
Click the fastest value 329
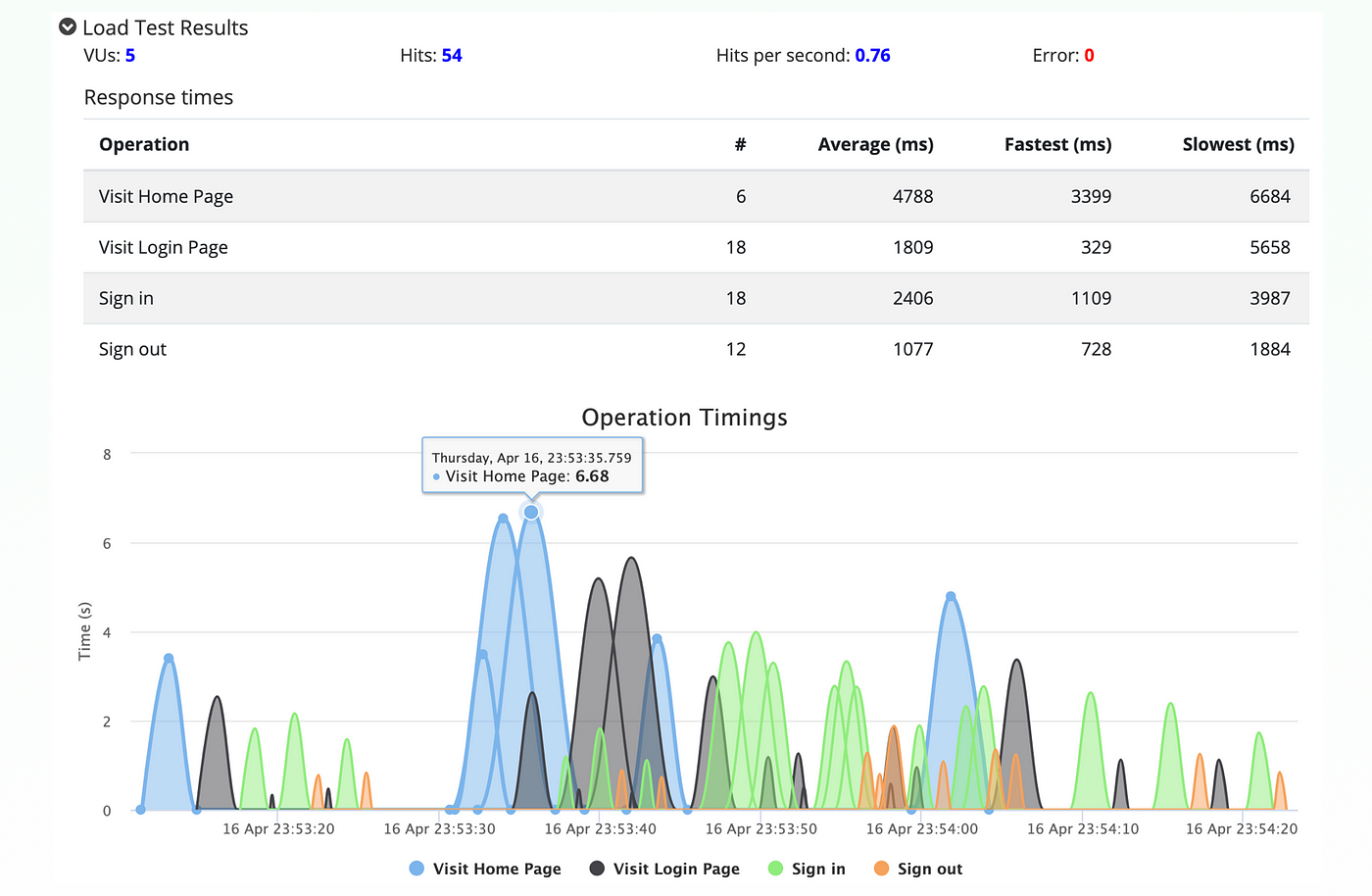pos(1096,247)
